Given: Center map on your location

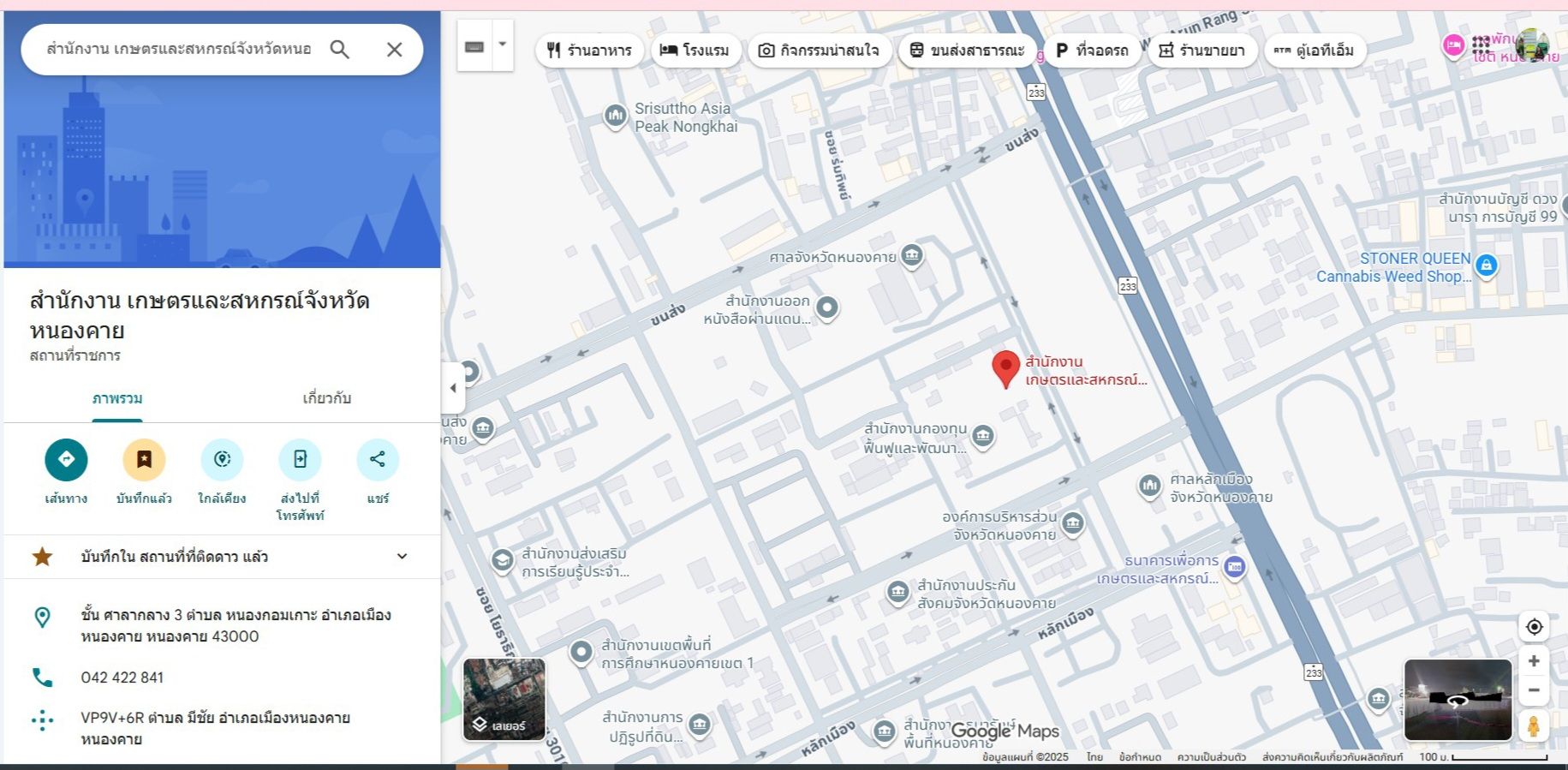Looking at the screenshot, I should tap(1534, 627).
